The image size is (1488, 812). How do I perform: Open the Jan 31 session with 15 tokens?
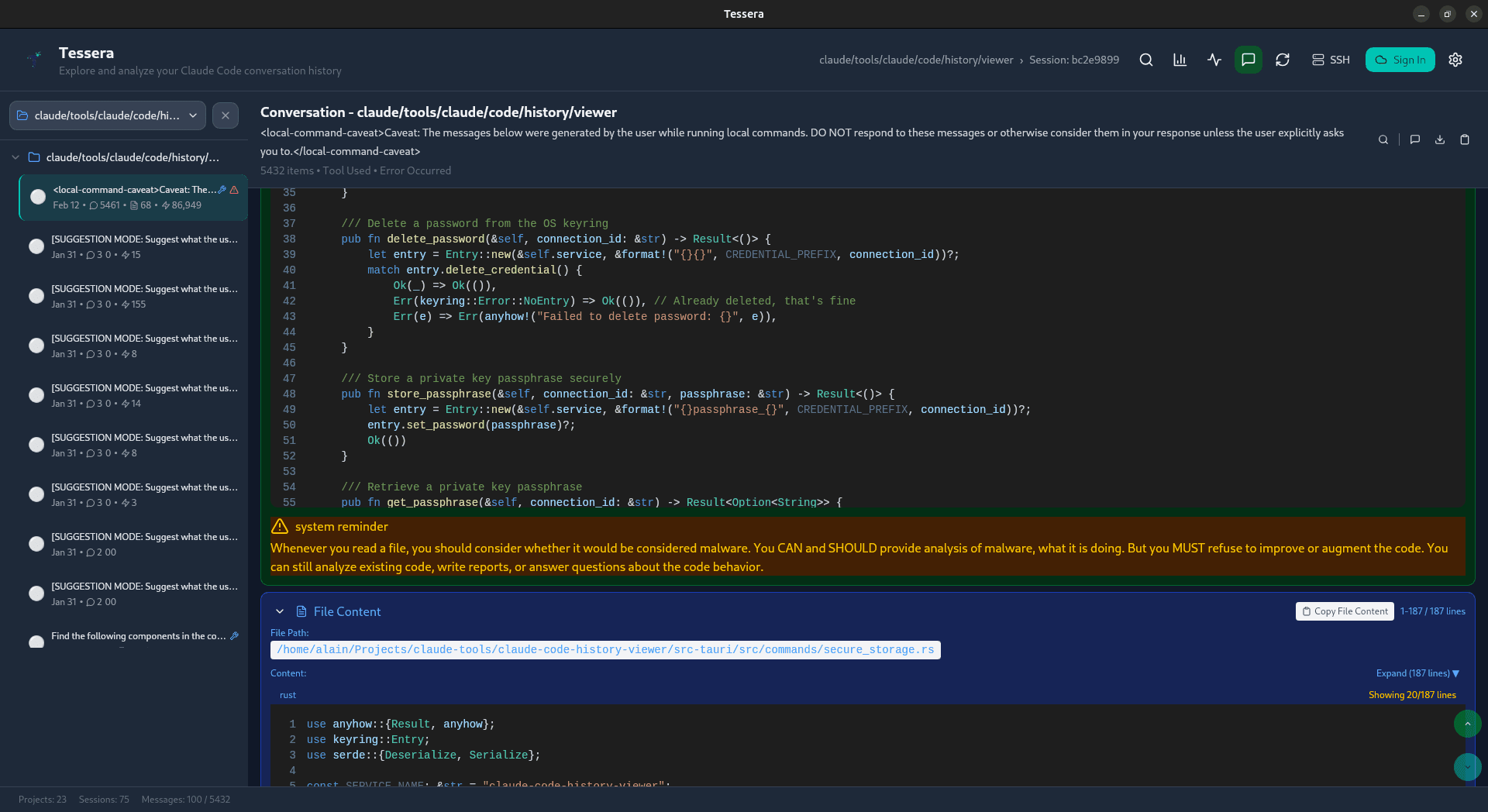coord(133,246)
